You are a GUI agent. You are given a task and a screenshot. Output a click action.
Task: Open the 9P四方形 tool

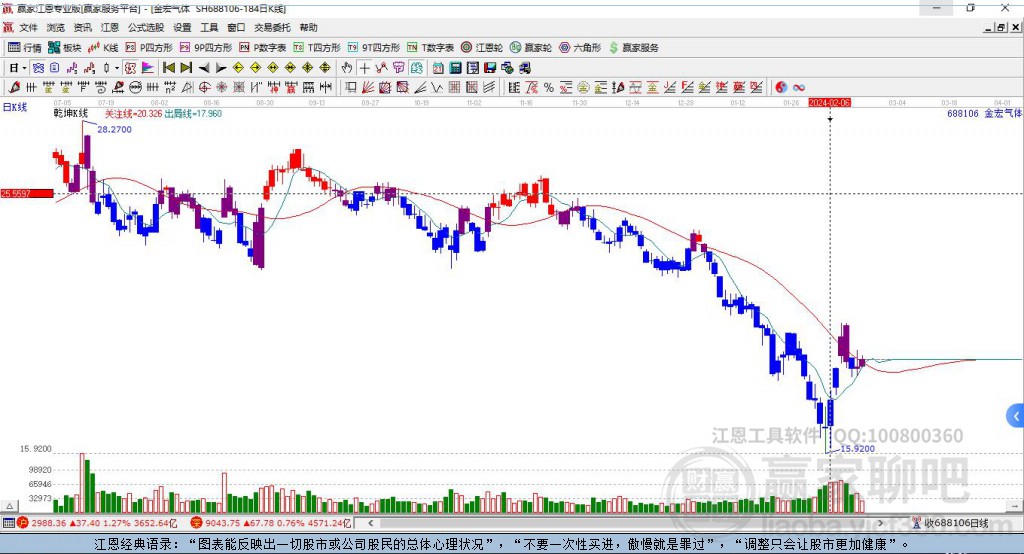coord(206,48)
